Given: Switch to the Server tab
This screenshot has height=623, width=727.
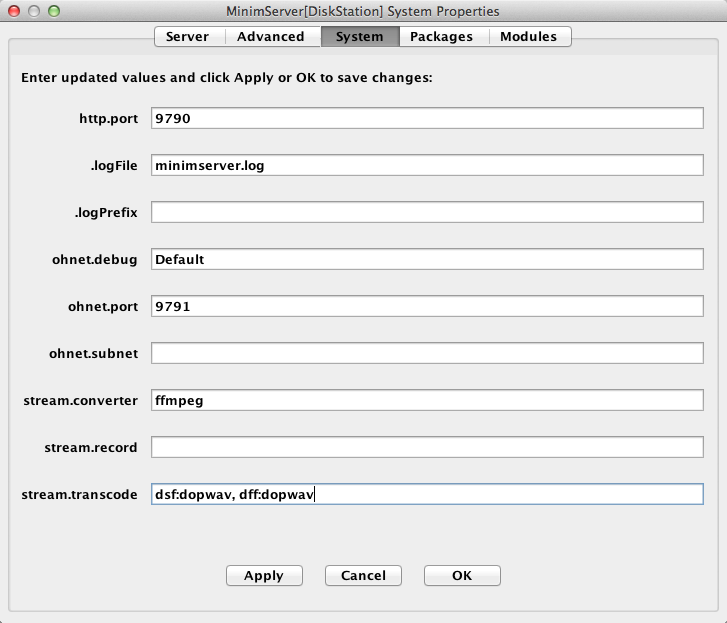Looking at the screenshot, I should click(188, 37).
